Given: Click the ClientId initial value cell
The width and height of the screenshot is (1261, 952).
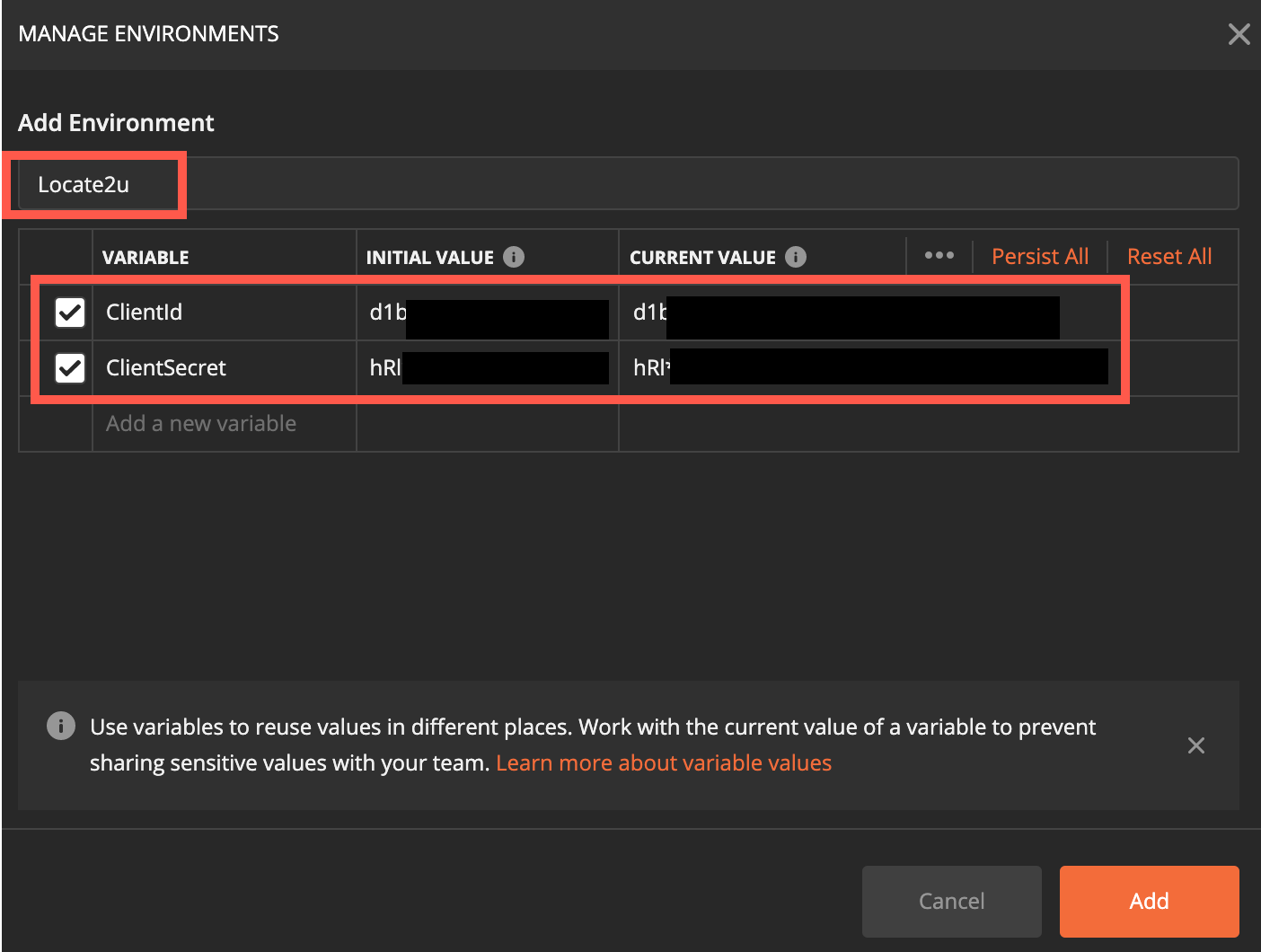Looking at the screenshot, I should [488, 313].
